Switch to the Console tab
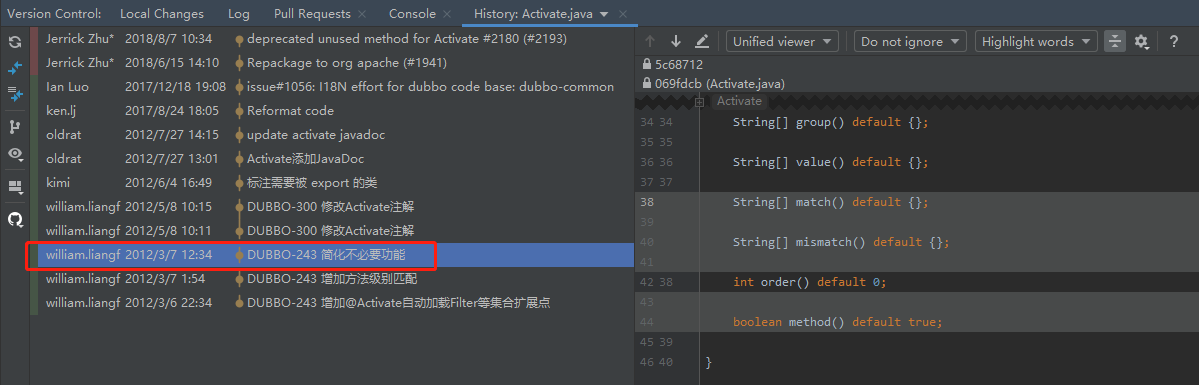The image size is (1199, 385). 412,14
